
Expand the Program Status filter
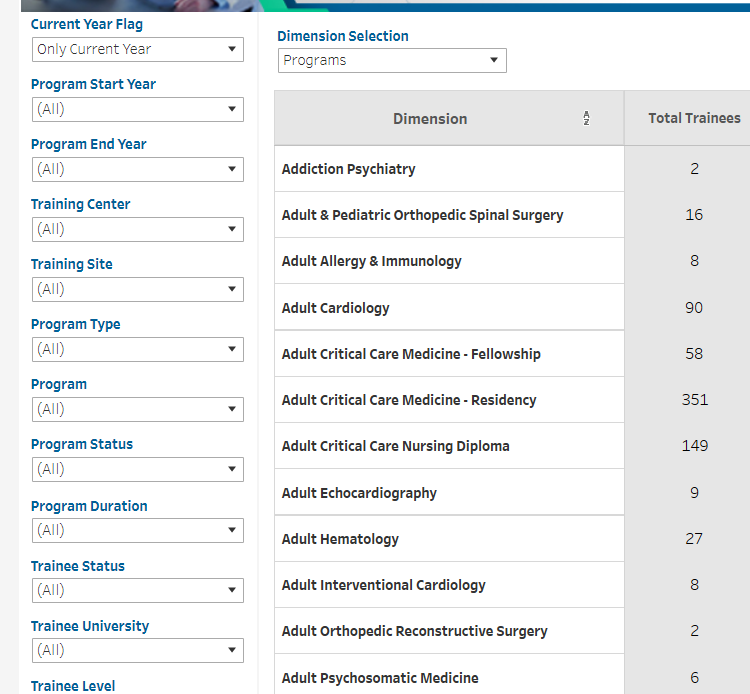[x=137, y=469]
